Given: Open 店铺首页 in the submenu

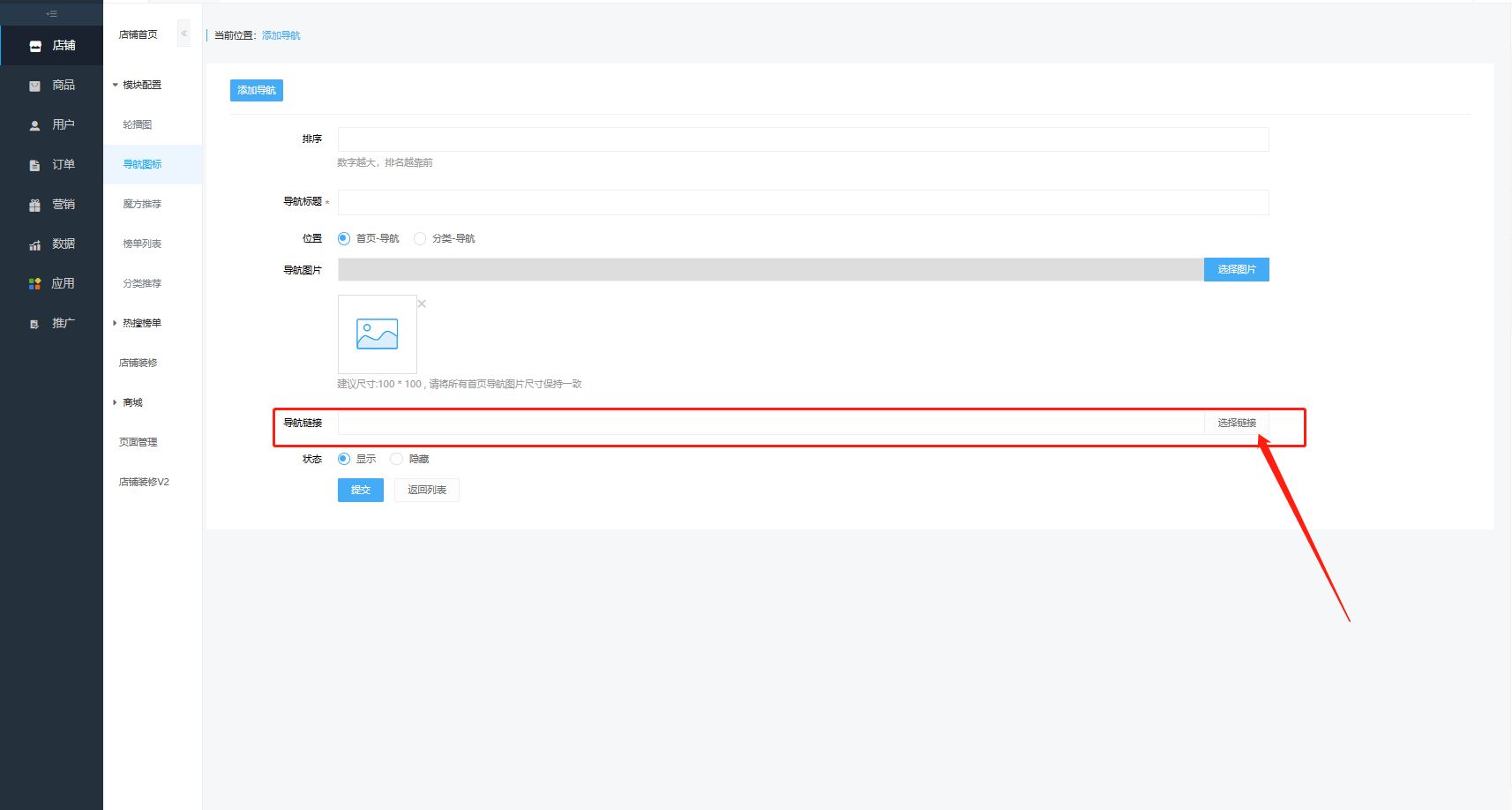Looking at the screenshot, I should tap(138, 34).
